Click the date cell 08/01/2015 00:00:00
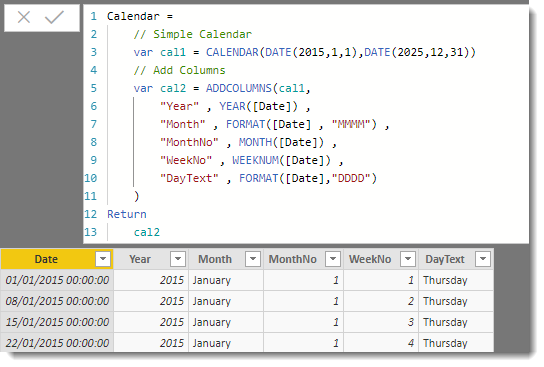The width and height of the screenshot is (544, 367). click(57, 301)
